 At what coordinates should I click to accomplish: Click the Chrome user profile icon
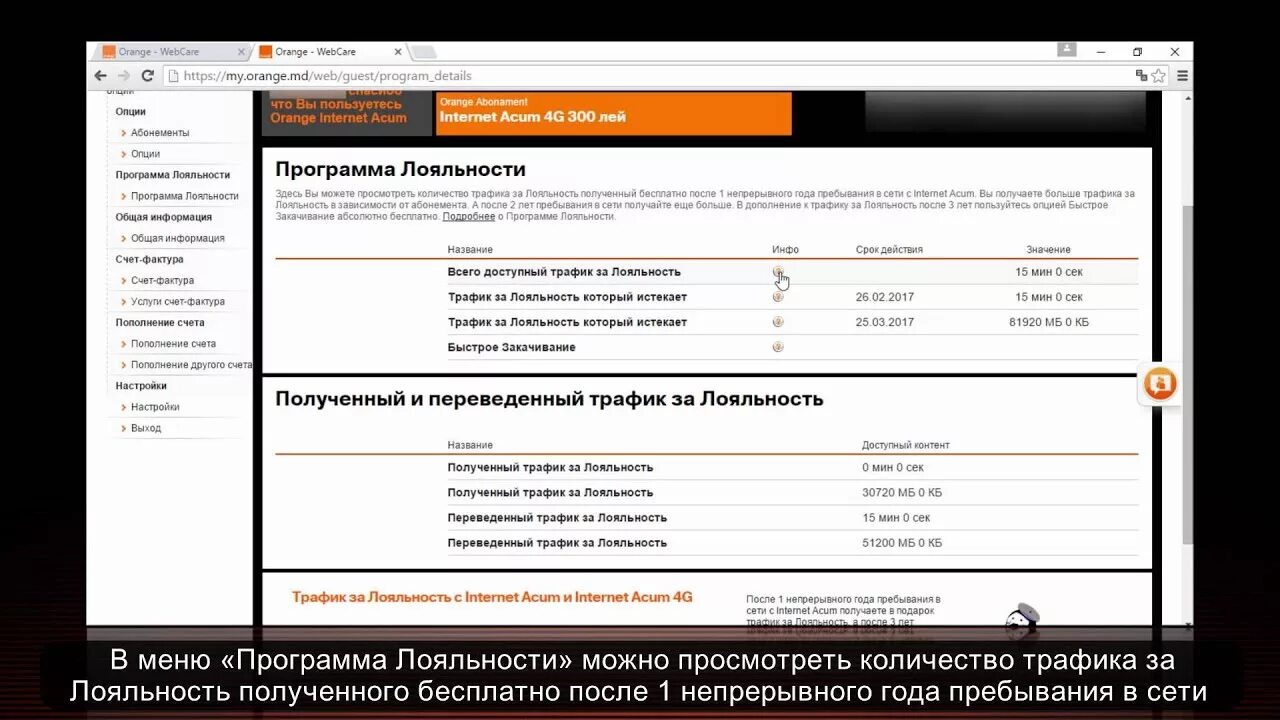(1068, 49)
